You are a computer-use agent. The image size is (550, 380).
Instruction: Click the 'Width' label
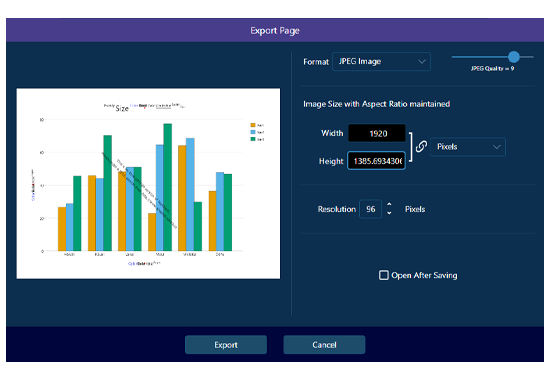332,133
